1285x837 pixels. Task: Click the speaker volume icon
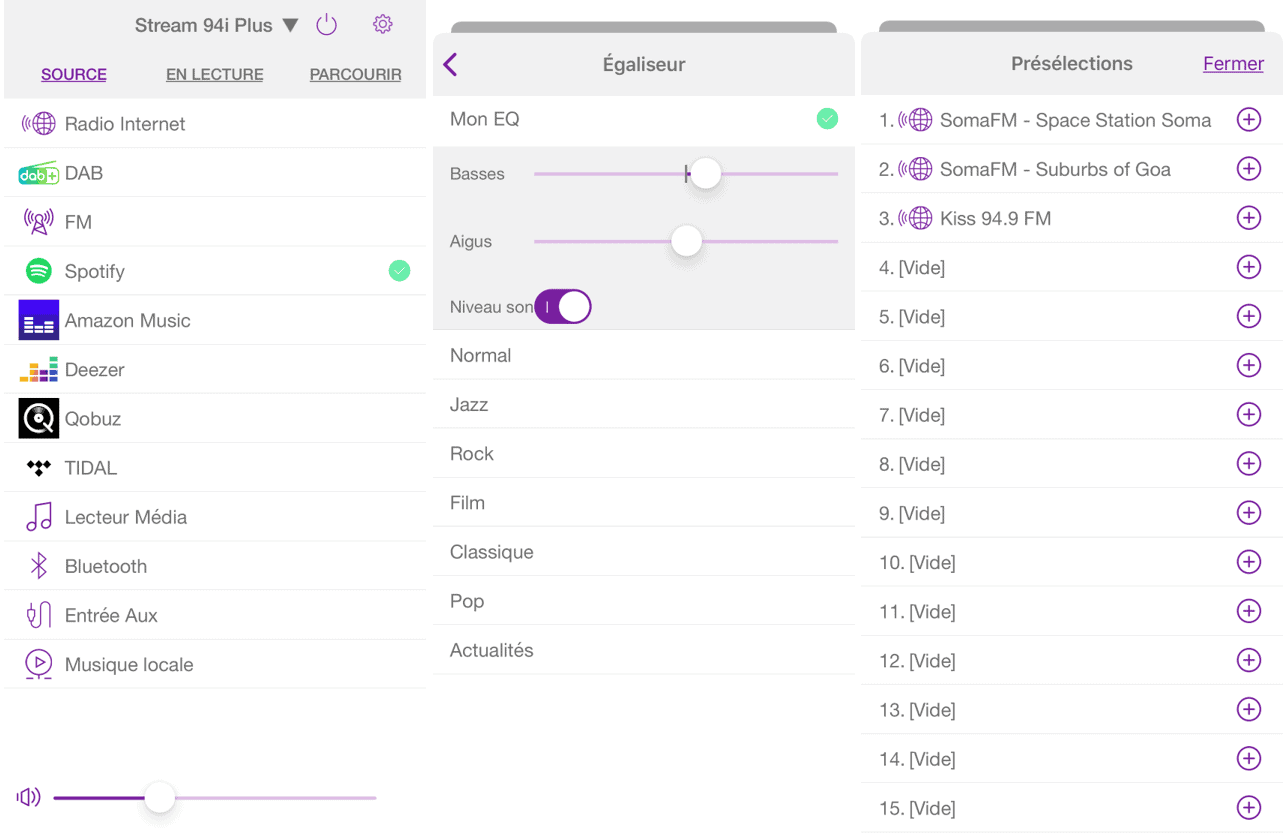pyautogui.click(x=28, y=797)
